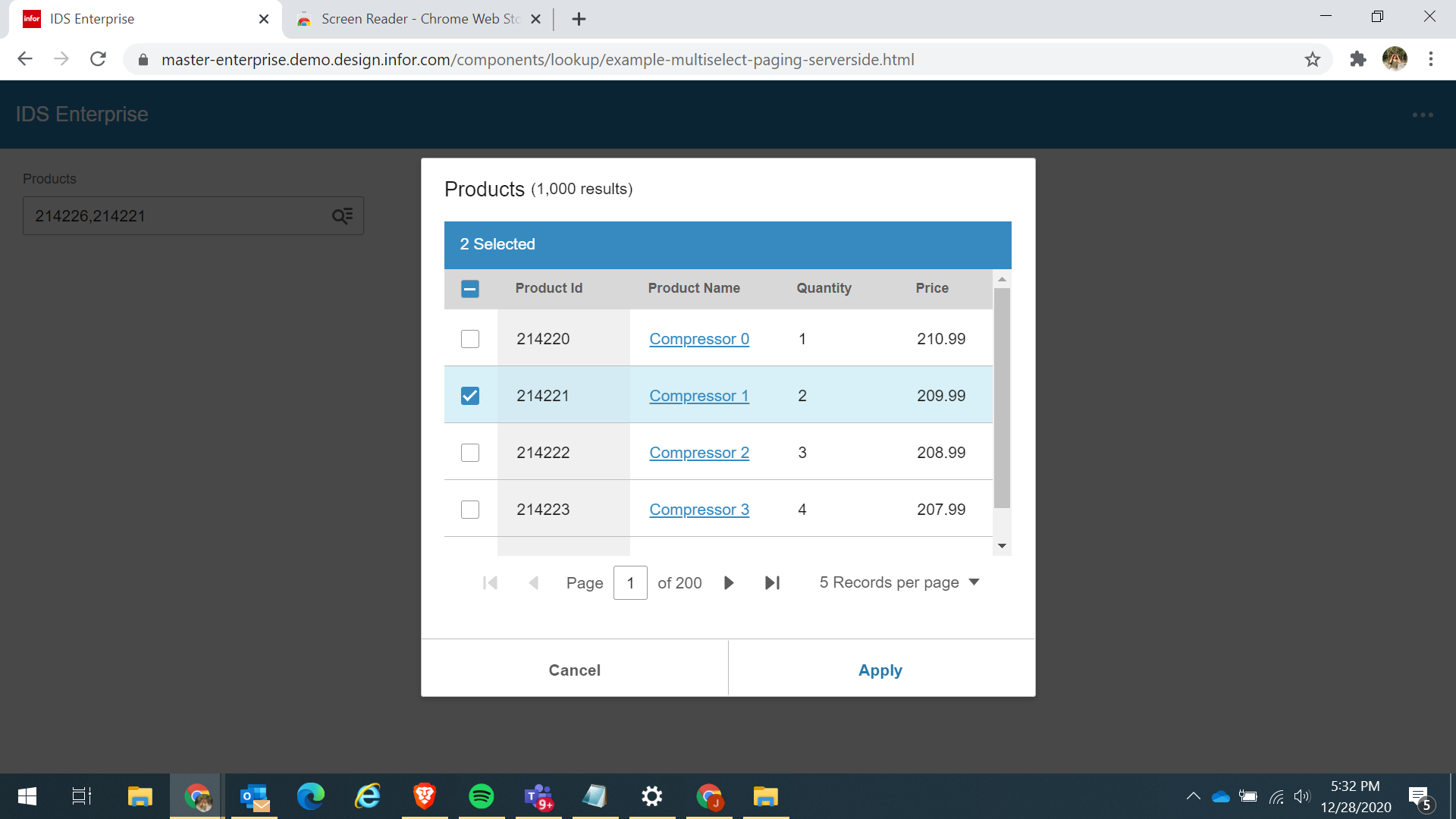Check the row for product 214222

pos(470,453)
